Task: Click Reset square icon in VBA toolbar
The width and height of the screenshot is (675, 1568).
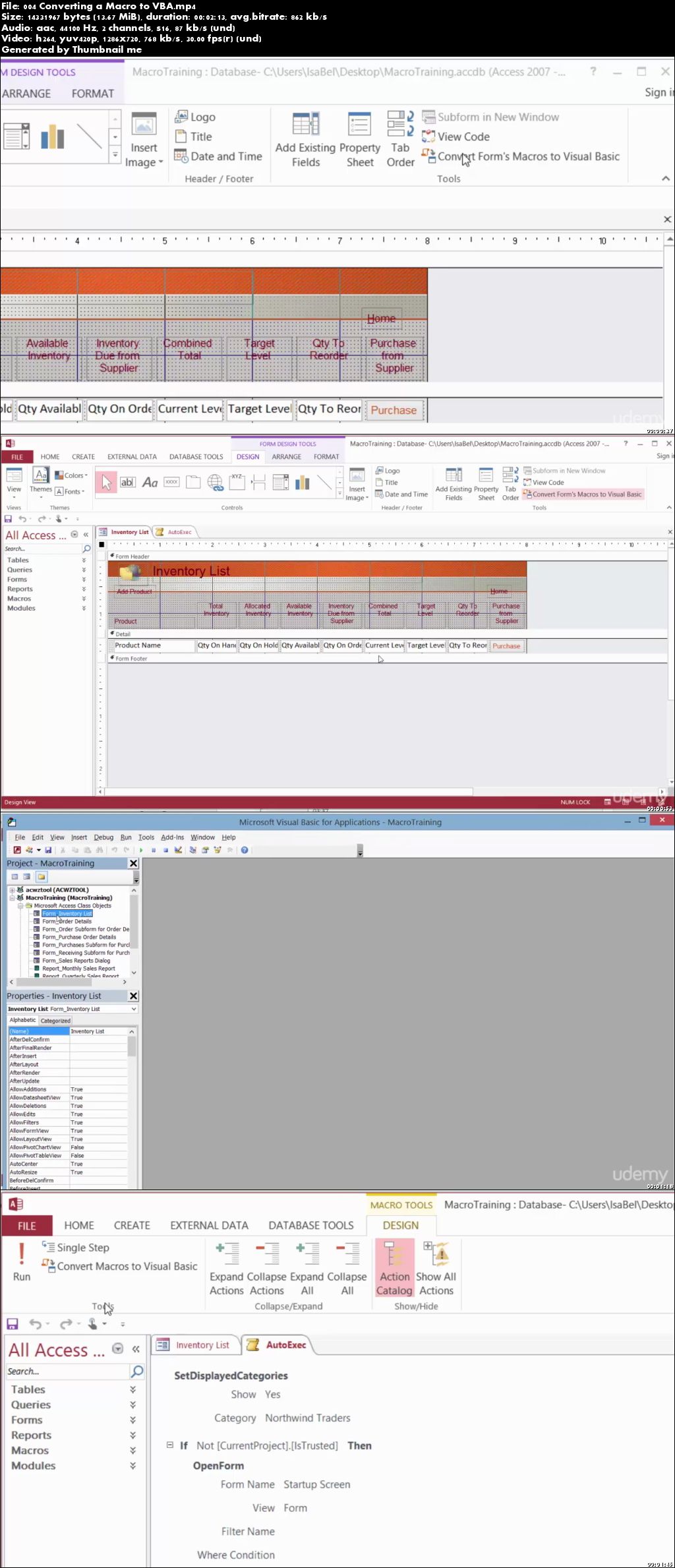Action: tap(165, 850)
